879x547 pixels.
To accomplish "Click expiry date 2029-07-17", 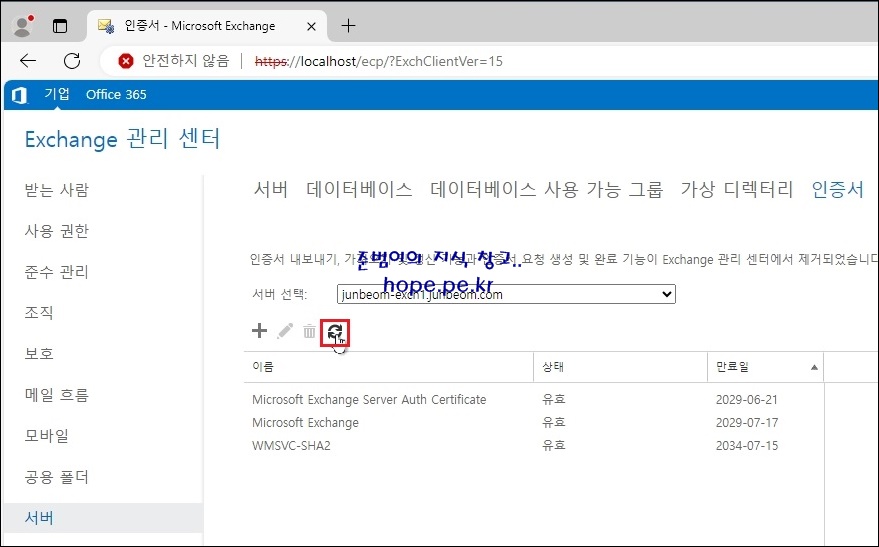I will click(x=747, y=423).
